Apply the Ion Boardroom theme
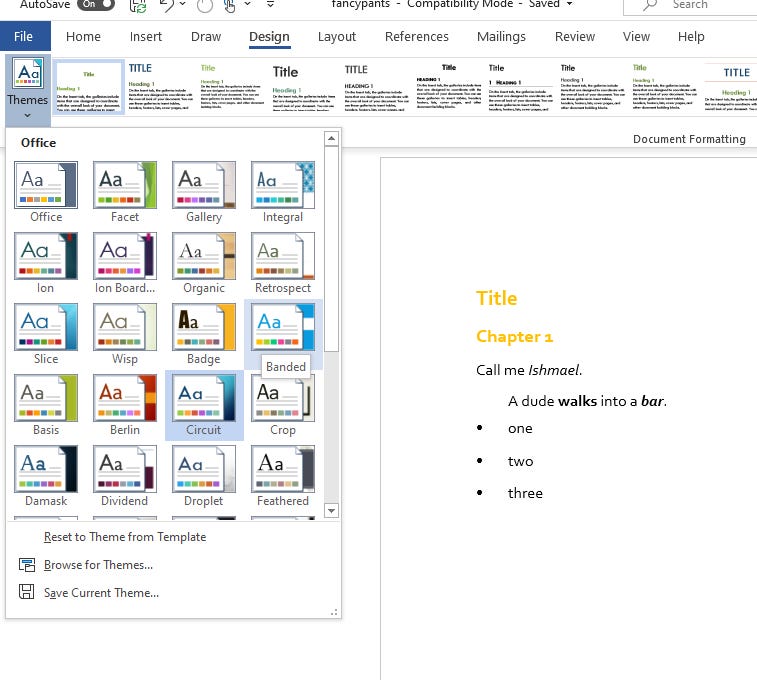757x680 pixels. pyautogui.click(x=125, y=256)
